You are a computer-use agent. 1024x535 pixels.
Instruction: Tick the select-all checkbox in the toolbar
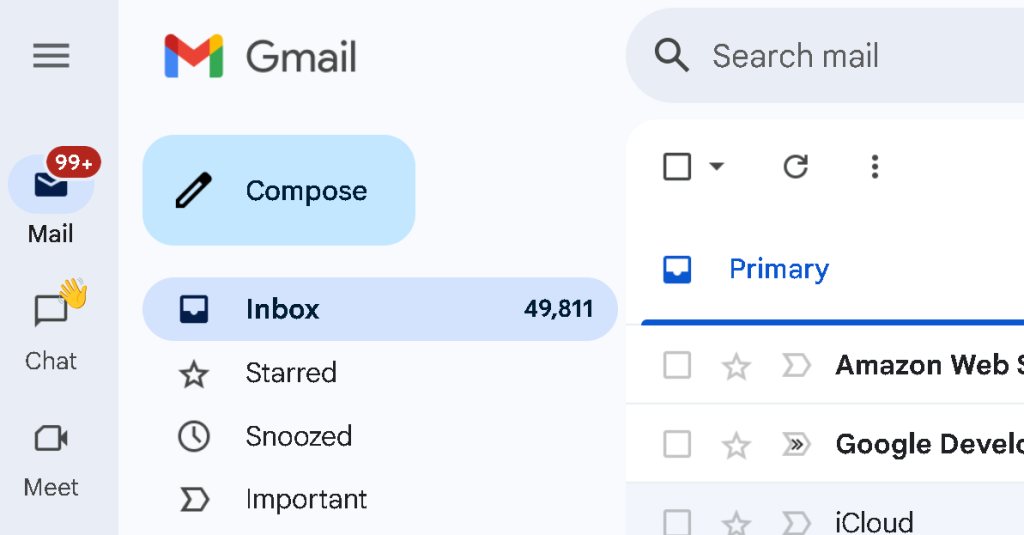(x=677, y=167)
